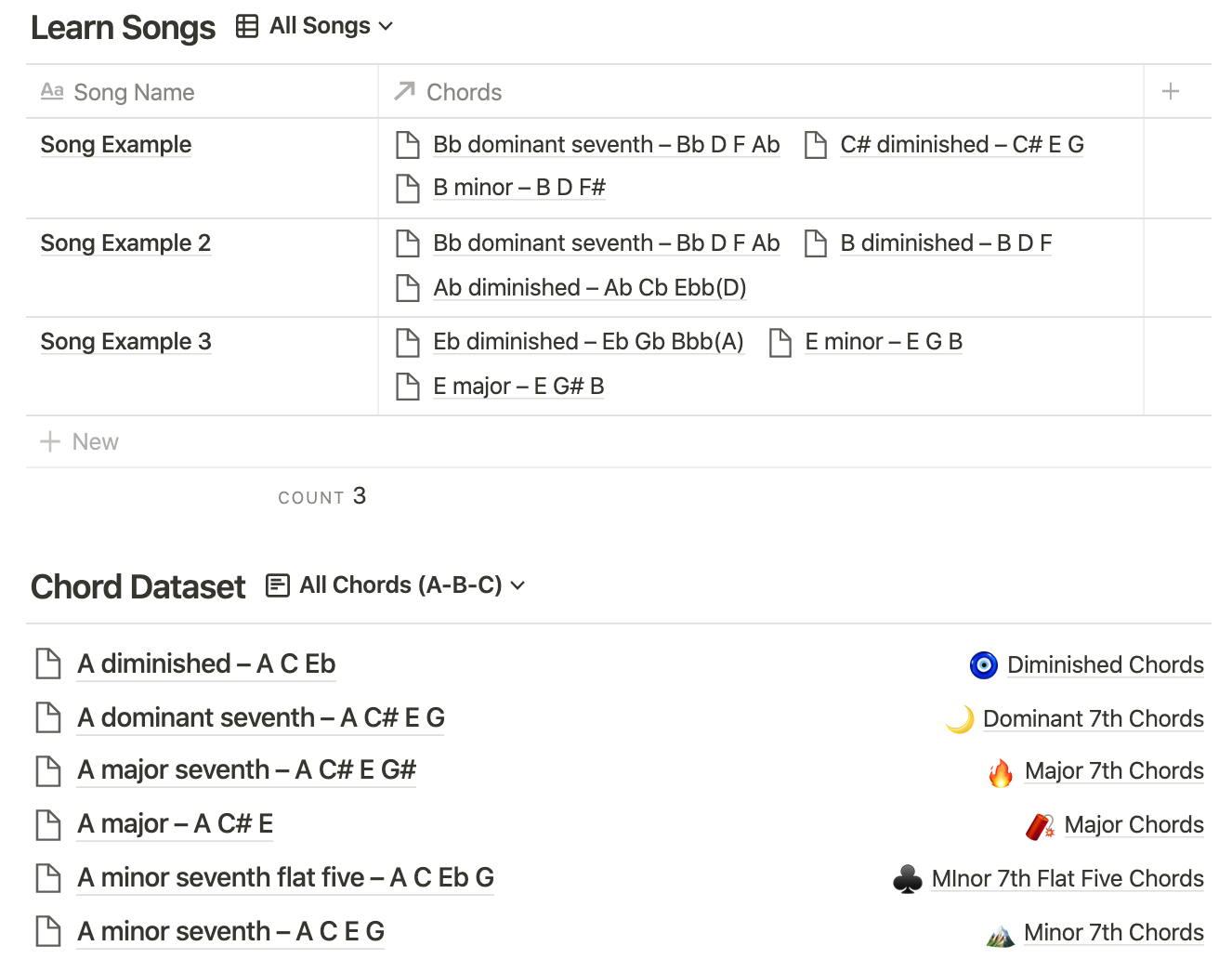
Task: Select the Song Name column header
Action: point(202,91)
